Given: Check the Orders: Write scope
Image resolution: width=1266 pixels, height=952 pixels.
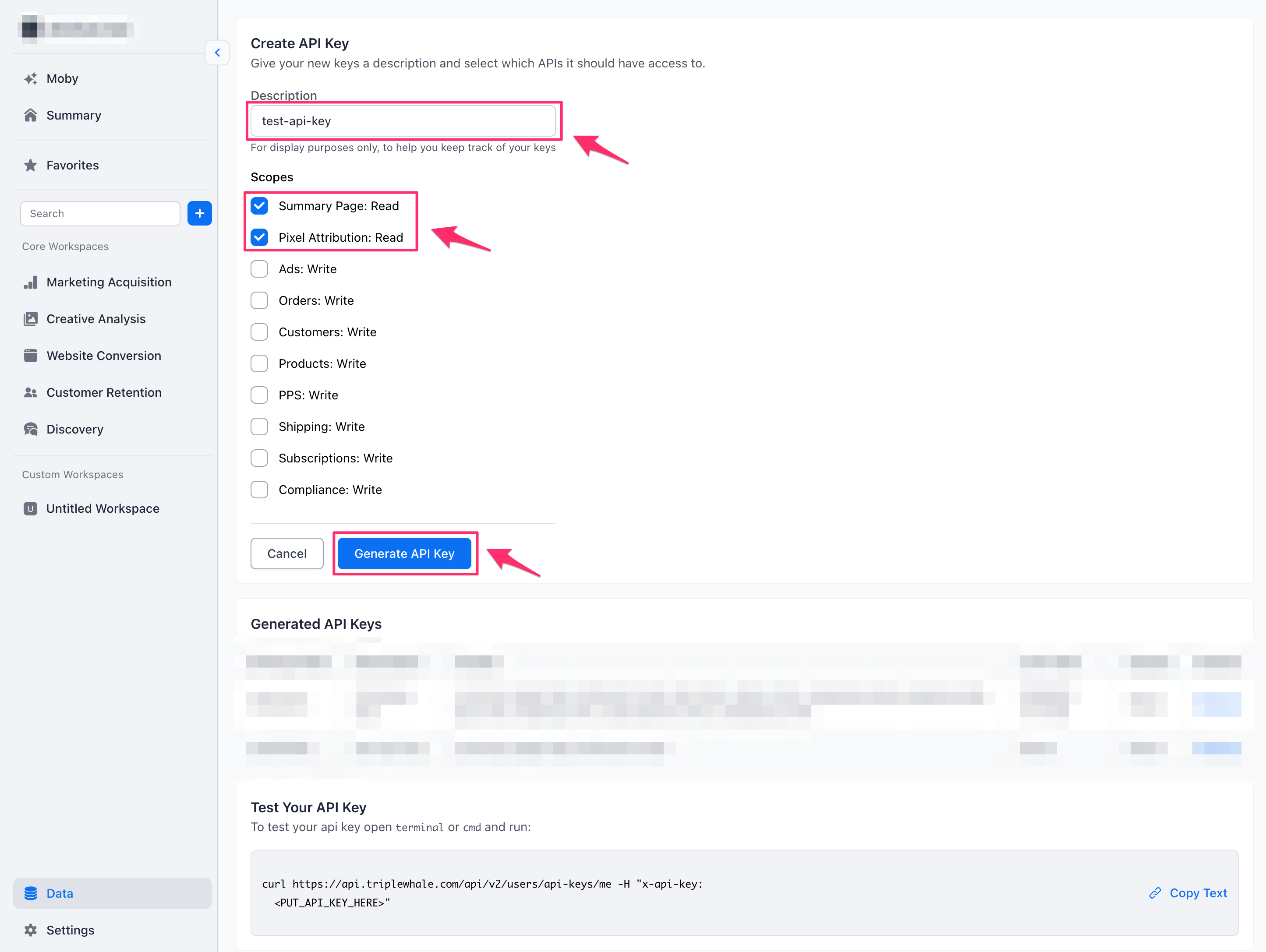Looking at the screenshot, I should (259, 300).
